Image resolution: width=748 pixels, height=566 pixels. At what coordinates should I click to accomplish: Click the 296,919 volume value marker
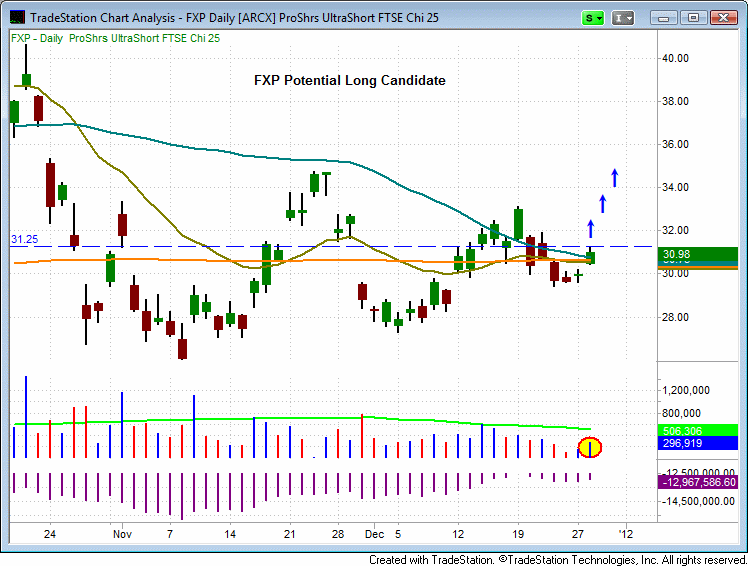(697, 443)
